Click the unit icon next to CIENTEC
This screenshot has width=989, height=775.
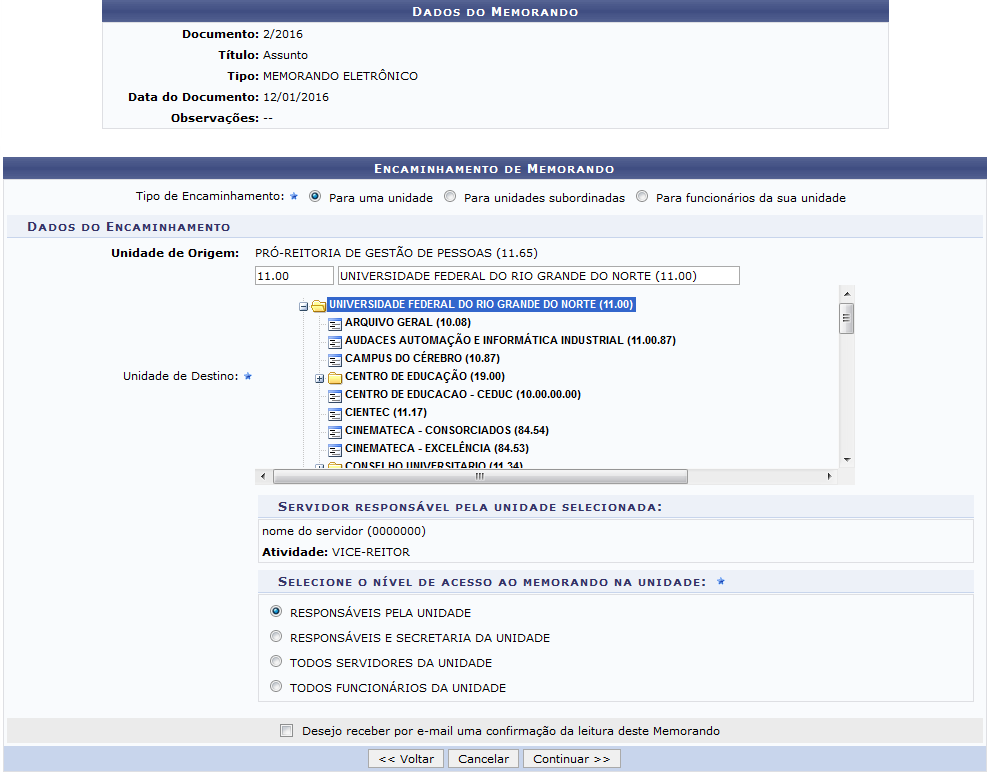pos(335,414)
